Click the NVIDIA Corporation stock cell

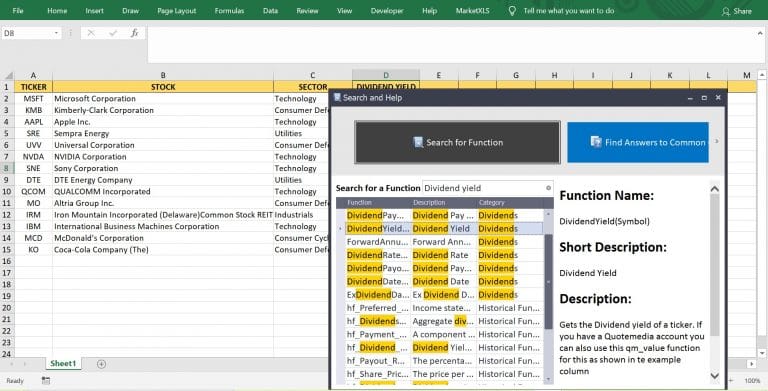163,157
